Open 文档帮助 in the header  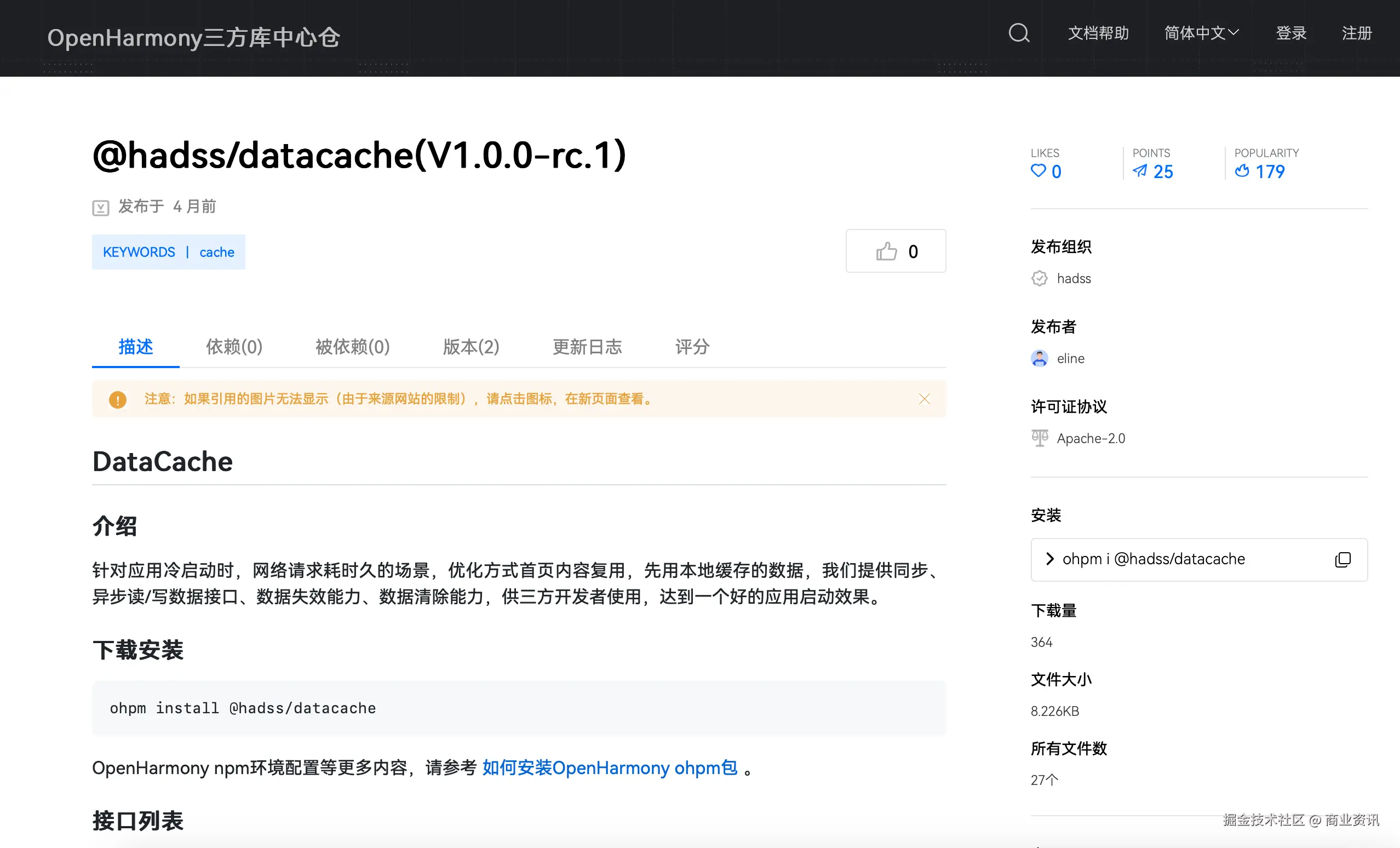(1098, 33)
